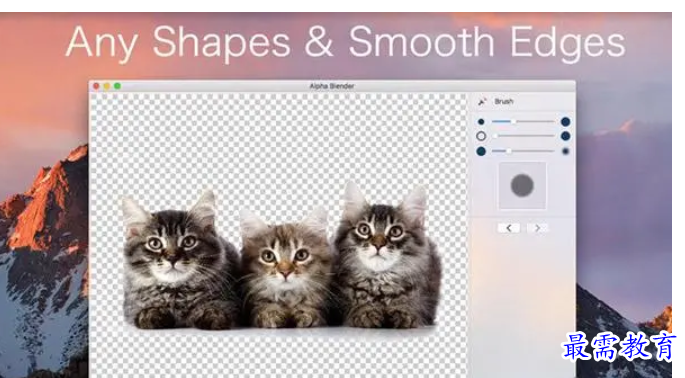Click the "Alpha Blender" window title

coord(332,86)
